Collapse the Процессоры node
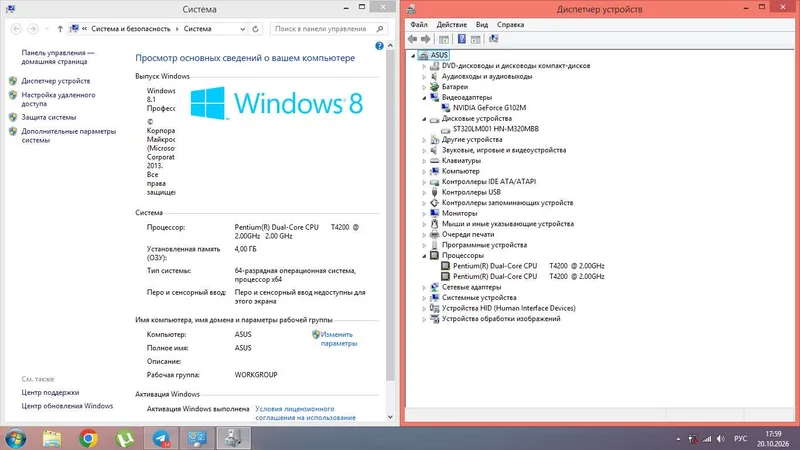The height and width of the screenshot is (450, 800). (x=424, y=256)
